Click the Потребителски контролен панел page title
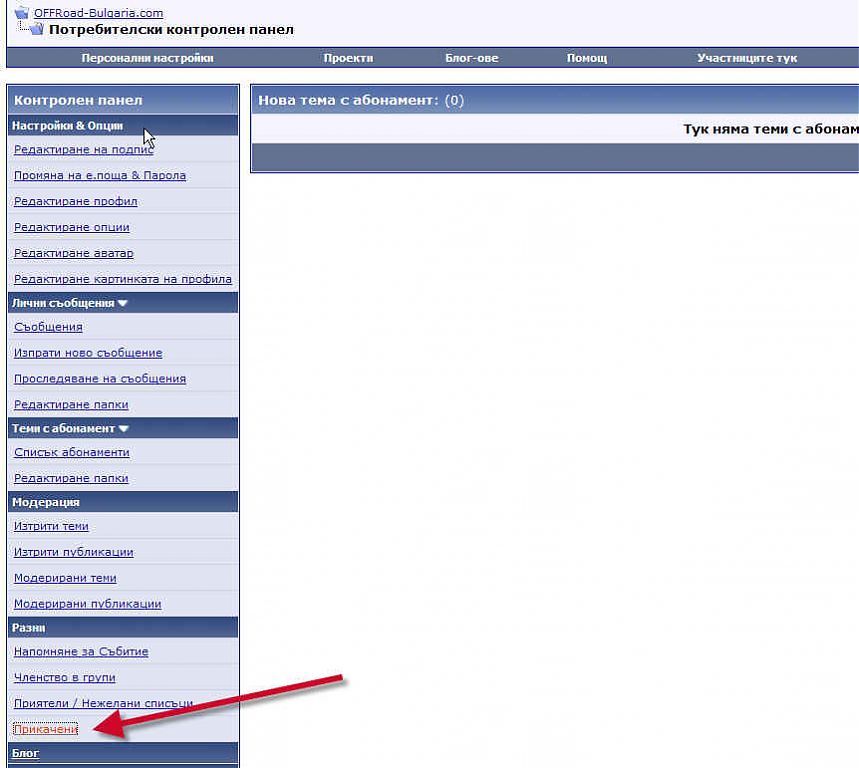 pyautogui.click(x=171, y=29)
